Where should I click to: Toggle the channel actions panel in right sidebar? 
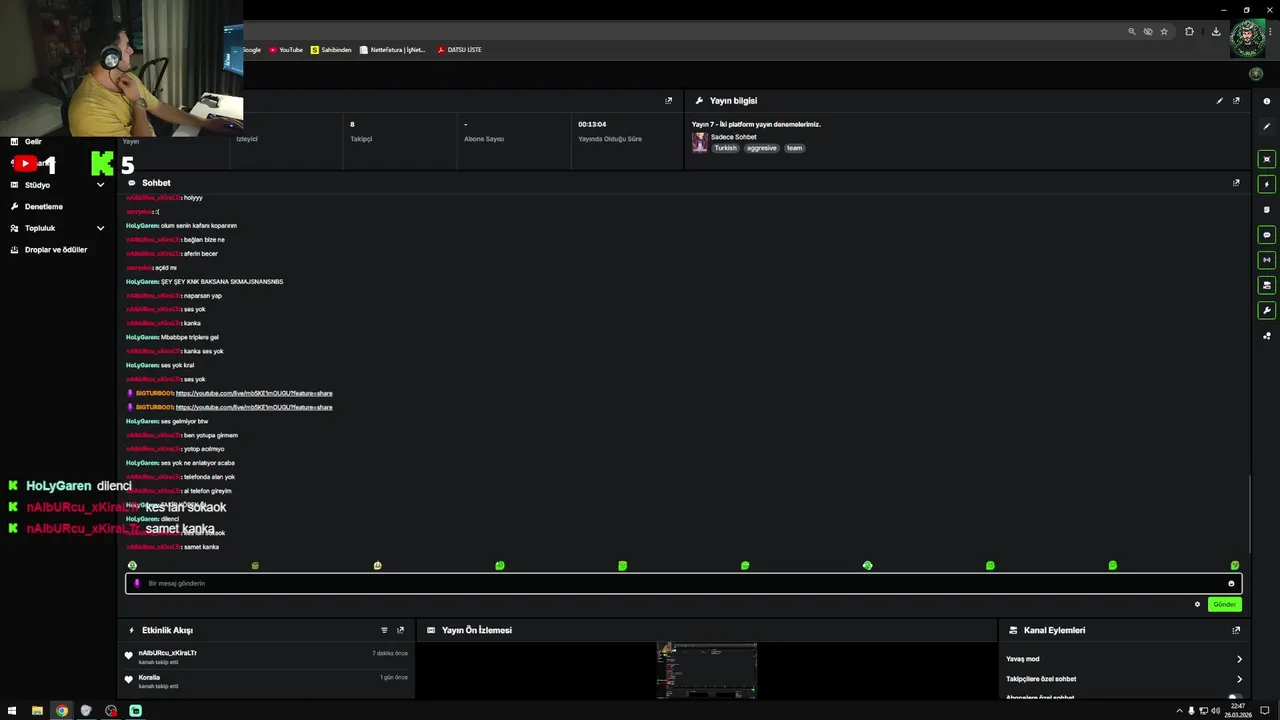pyautogui.click(x=1267, y=285)
